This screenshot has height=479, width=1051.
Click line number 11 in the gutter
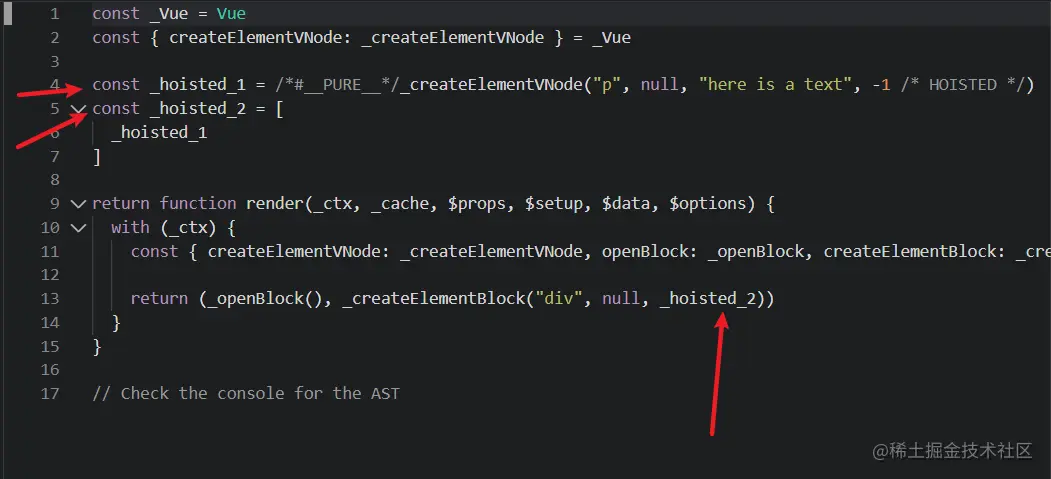(x=50, y=251)
